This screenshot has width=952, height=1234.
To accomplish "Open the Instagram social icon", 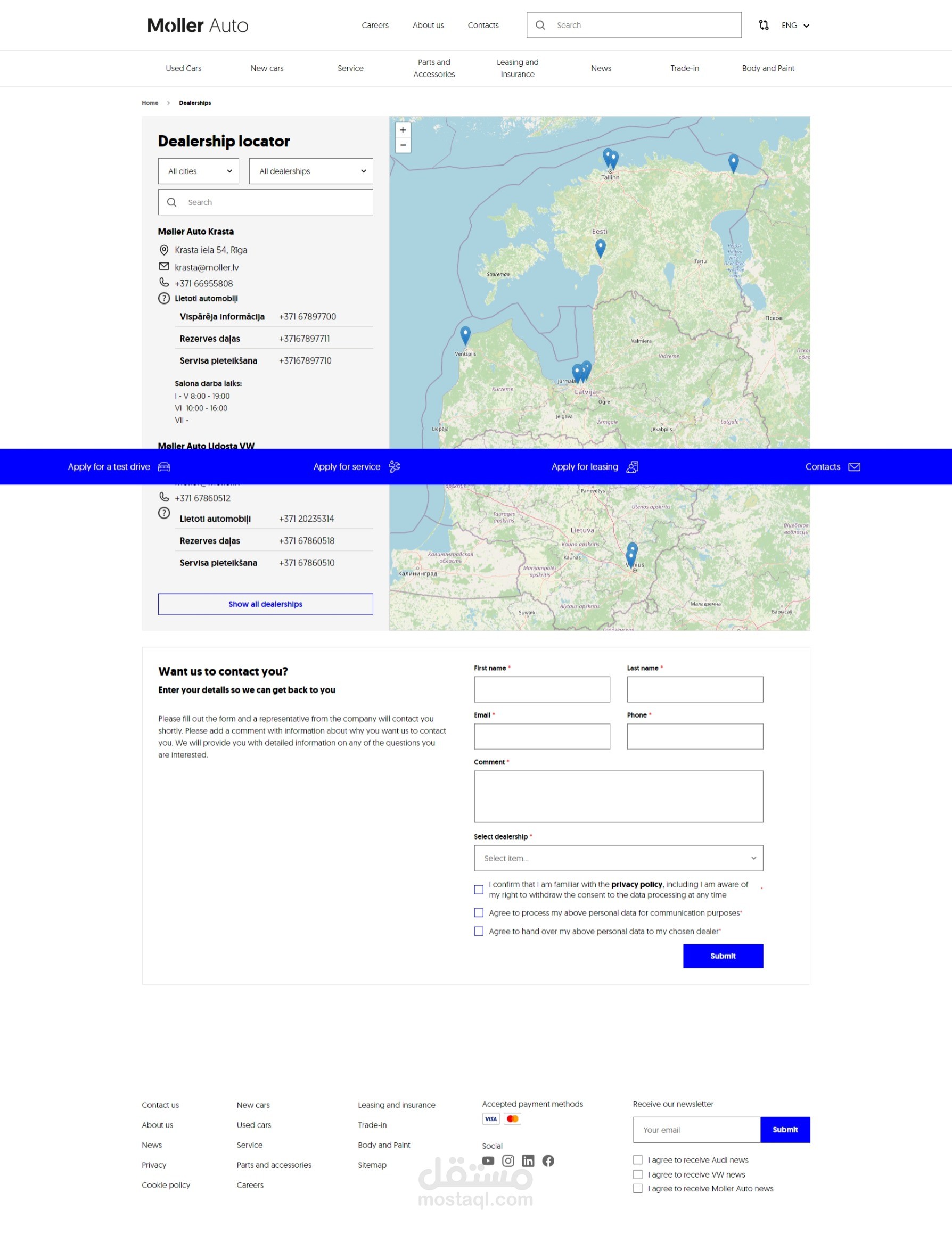I will click(x=508, y=1161).
